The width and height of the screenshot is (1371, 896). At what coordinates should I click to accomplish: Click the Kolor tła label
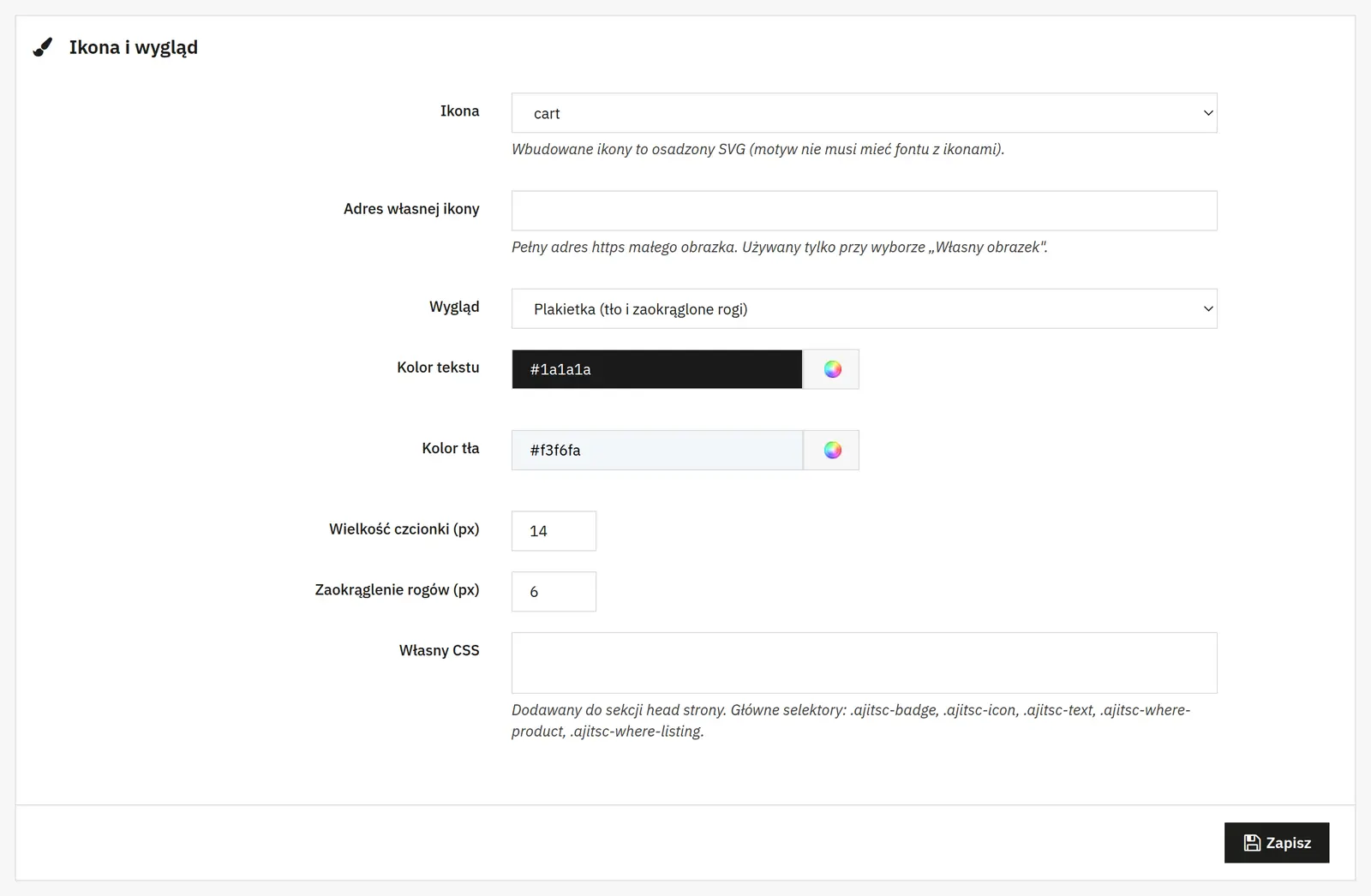coord(451,448)
